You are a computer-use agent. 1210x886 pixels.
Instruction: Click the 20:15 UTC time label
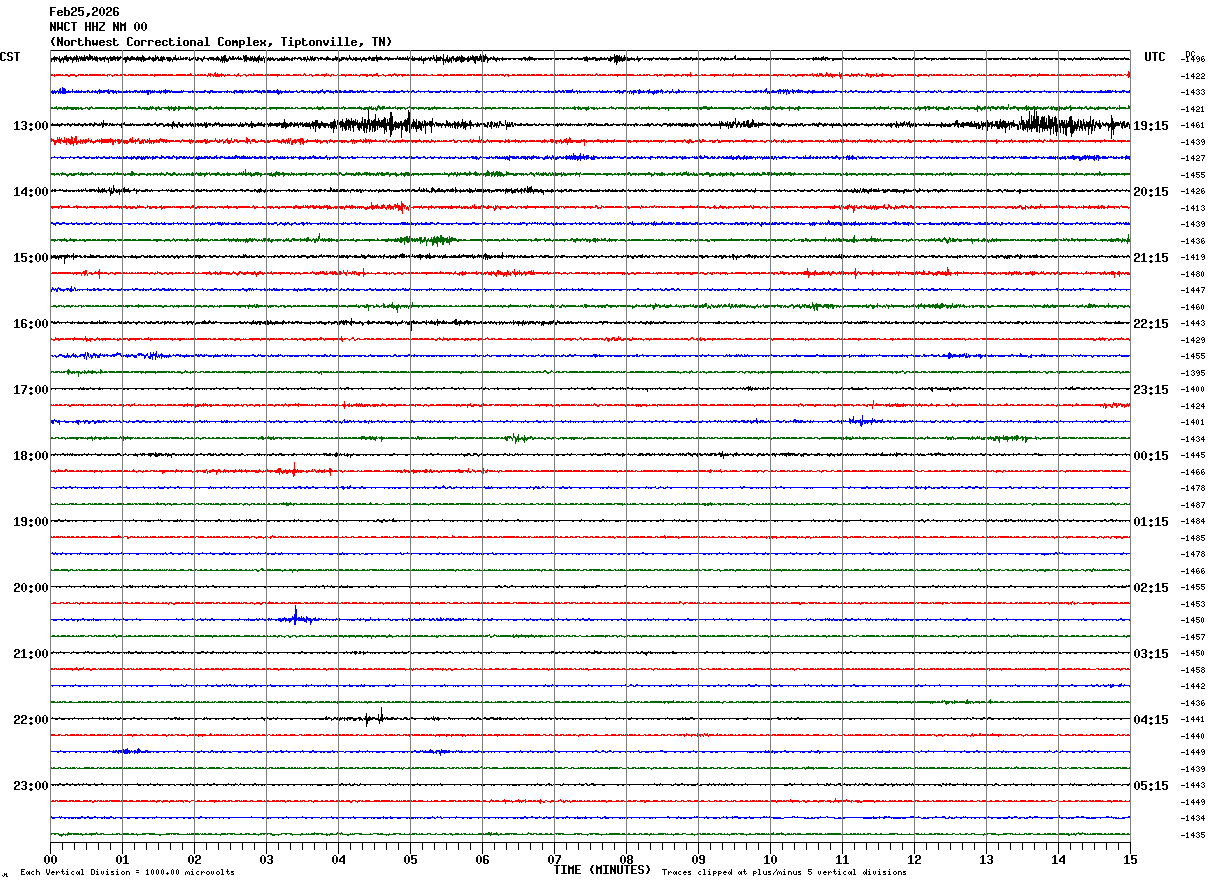(x=1151, y=192)
